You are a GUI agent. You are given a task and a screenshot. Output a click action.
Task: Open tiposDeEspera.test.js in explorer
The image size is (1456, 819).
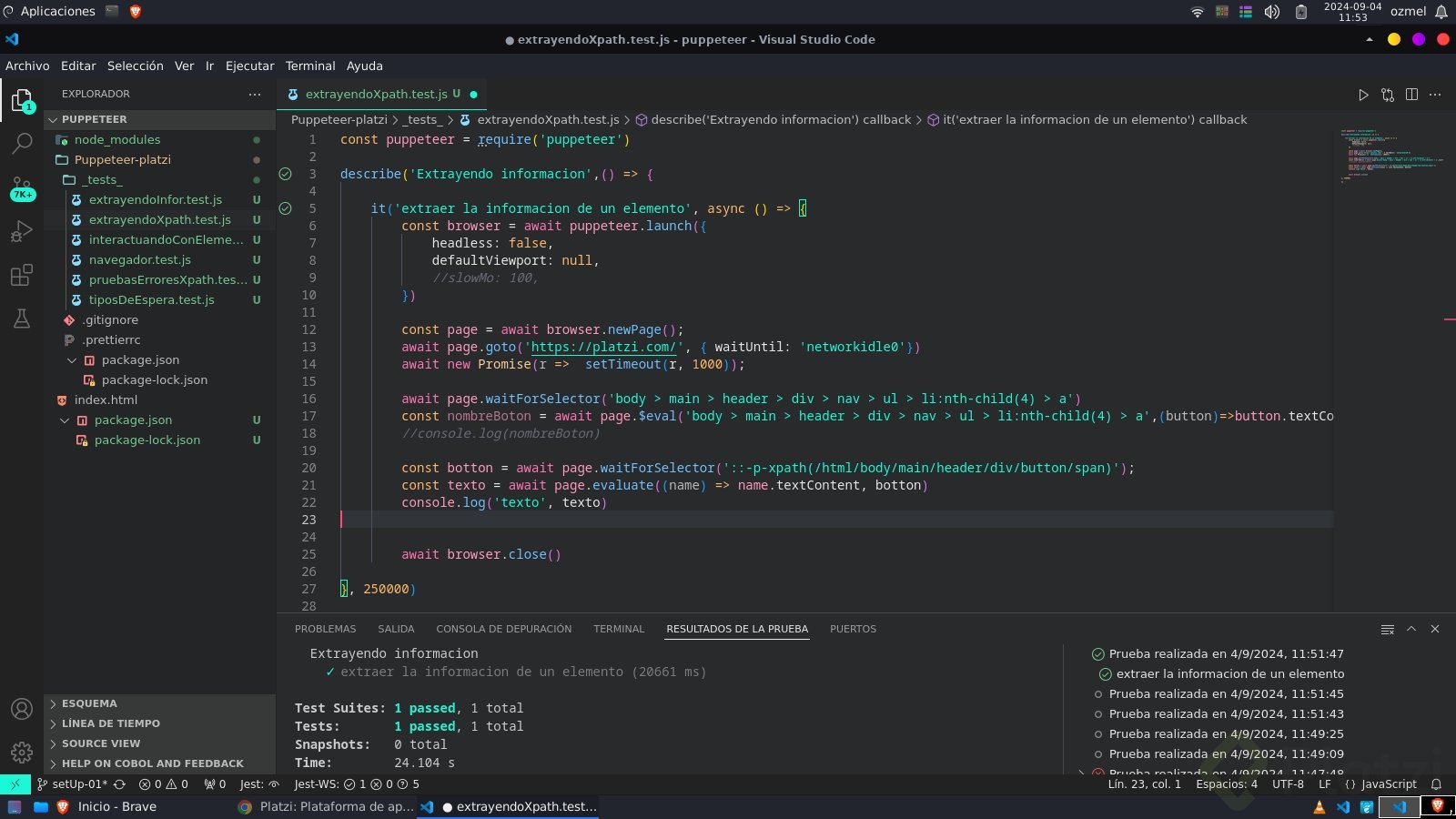(x=151, y=299)
